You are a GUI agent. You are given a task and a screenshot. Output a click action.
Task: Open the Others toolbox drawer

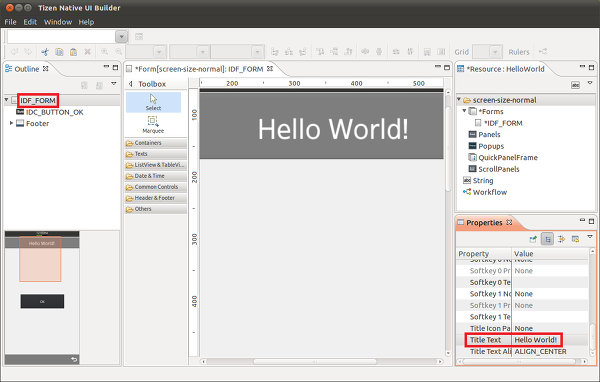[156, 209]
